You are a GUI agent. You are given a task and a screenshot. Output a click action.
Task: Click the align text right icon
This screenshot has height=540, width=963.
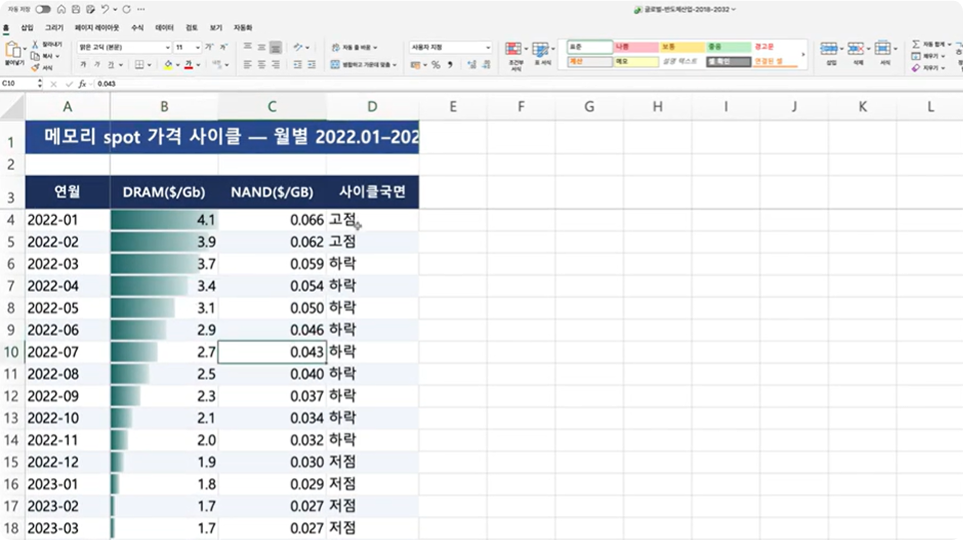pos(276,65)
